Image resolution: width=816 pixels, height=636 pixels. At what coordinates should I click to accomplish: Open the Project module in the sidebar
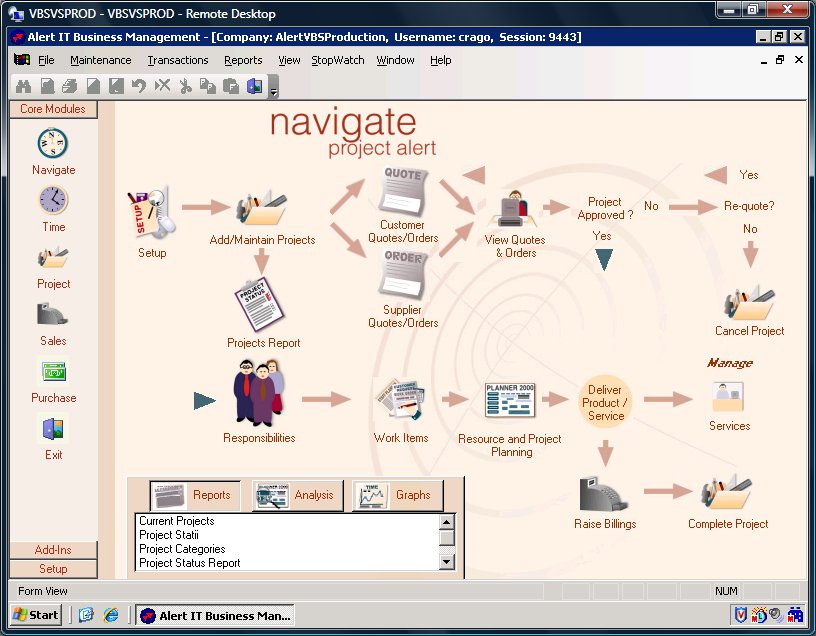(53, 257)
